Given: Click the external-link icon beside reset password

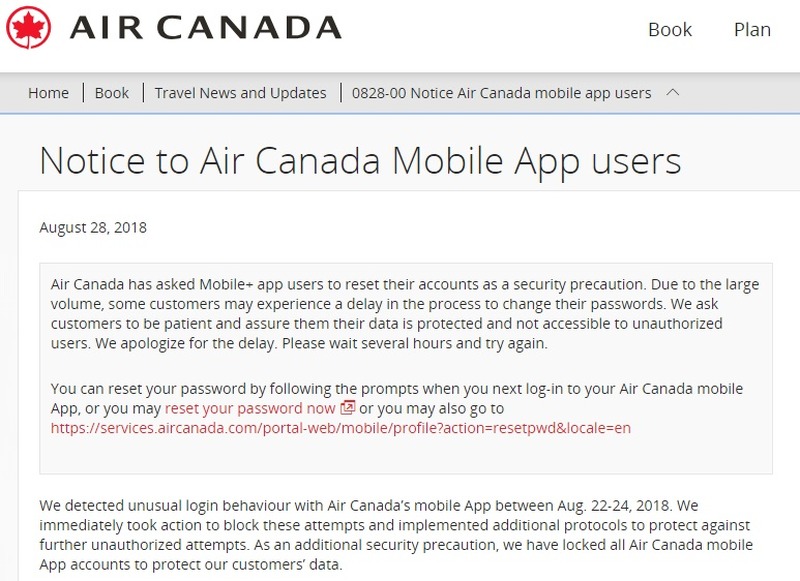Looking at the screenshot, I should click(348, 408).
